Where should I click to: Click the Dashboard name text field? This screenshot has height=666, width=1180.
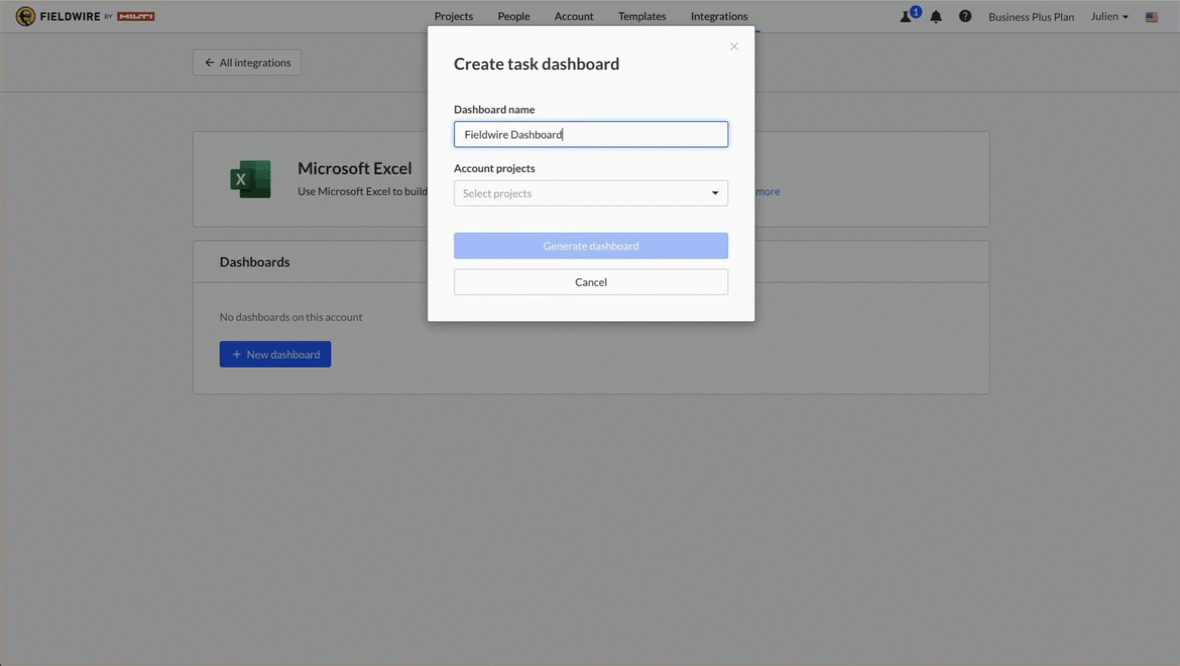point(591,134)
